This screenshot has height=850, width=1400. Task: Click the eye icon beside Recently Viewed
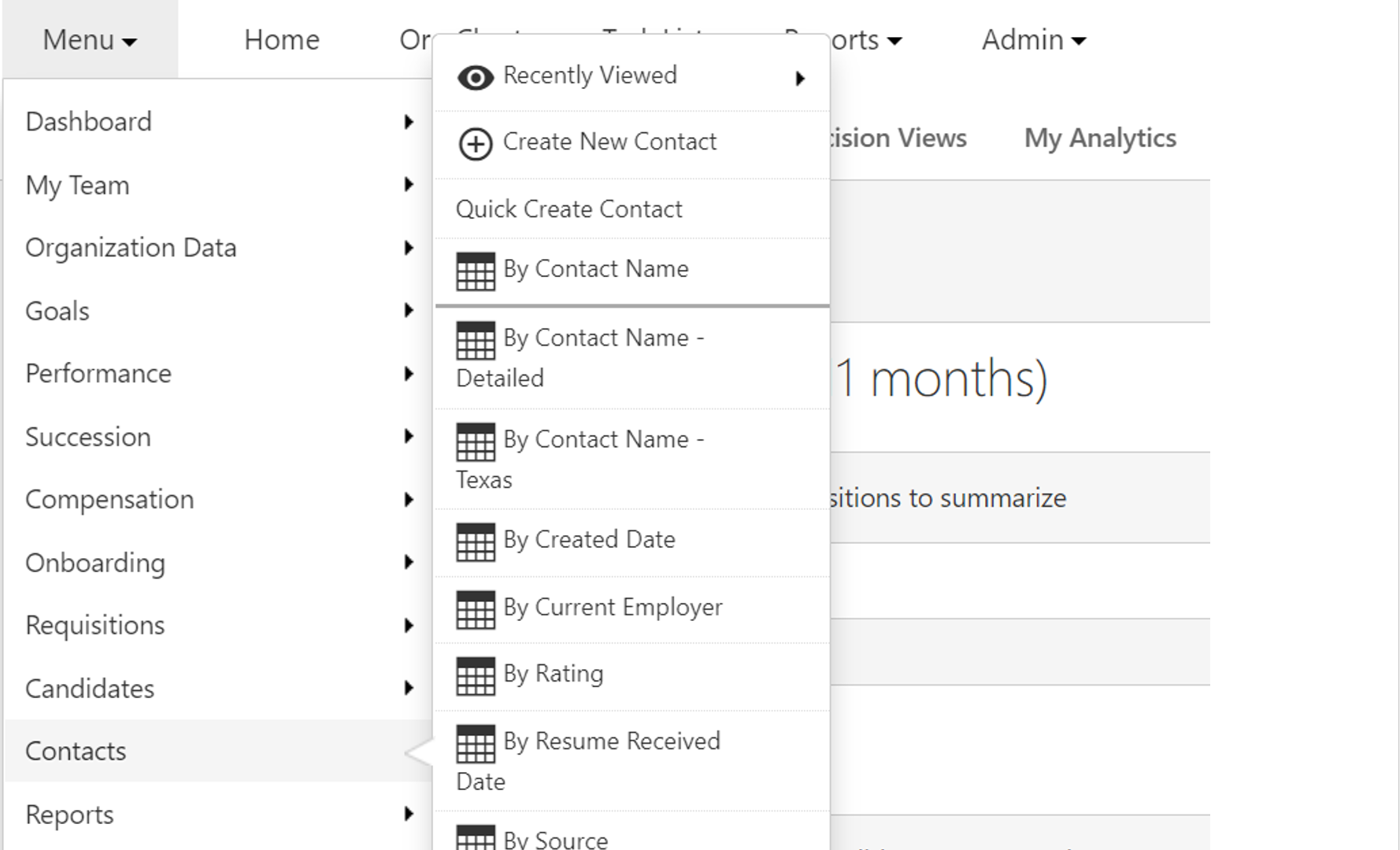point(476,77)
